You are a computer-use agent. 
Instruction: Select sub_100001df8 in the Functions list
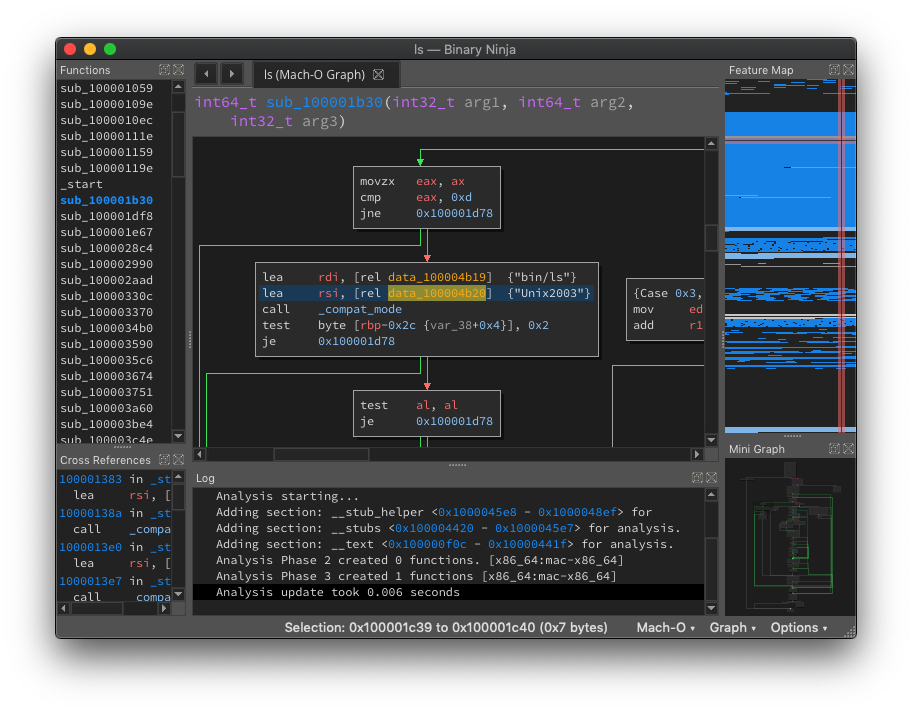coord(106,216)
